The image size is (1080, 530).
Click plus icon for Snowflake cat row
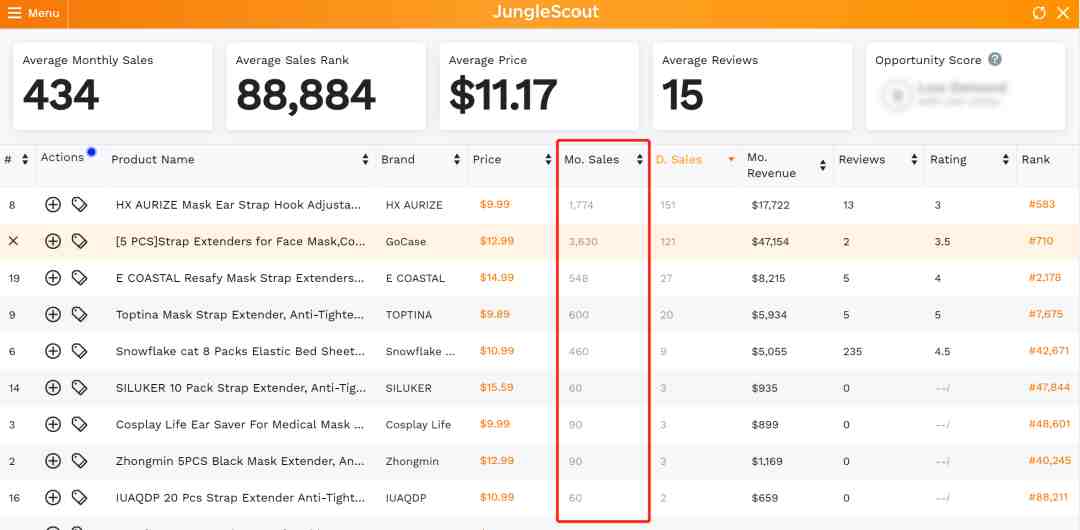pyautogui.click(x=53, y=351)
